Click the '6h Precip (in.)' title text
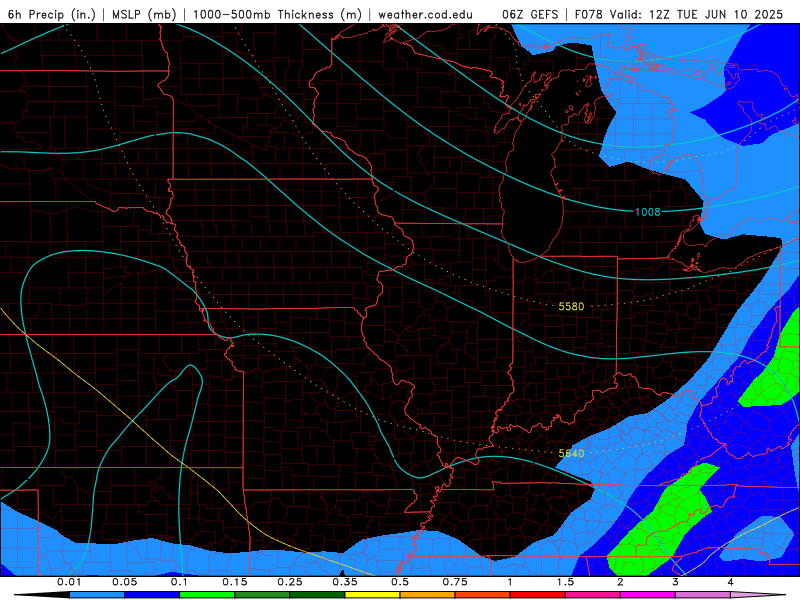Screen dimensions: 800x600 click(52, 15)
